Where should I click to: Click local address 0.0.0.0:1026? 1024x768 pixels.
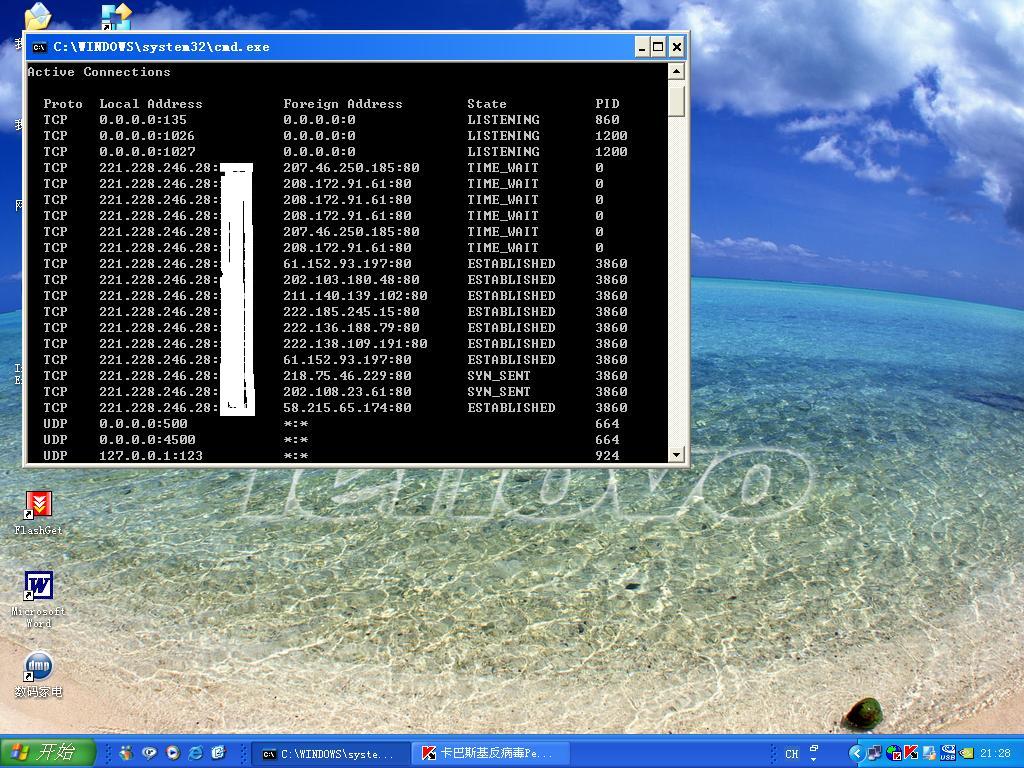[147, 136]
